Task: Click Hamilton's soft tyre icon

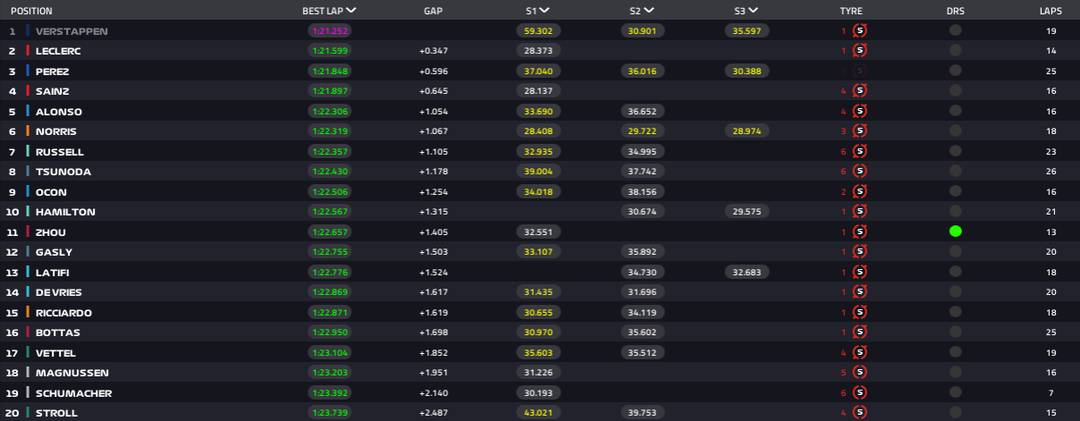Action: coord(860,212)
